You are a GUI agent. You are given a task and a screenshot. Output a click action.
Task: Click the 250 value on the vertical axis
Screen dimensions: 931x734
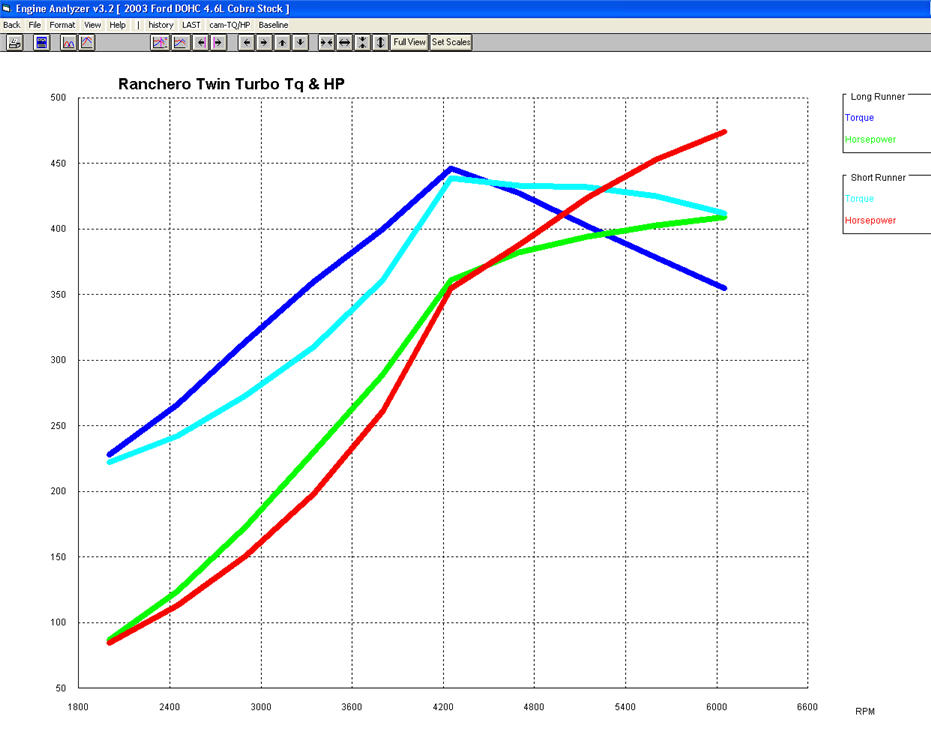(58, 426)
